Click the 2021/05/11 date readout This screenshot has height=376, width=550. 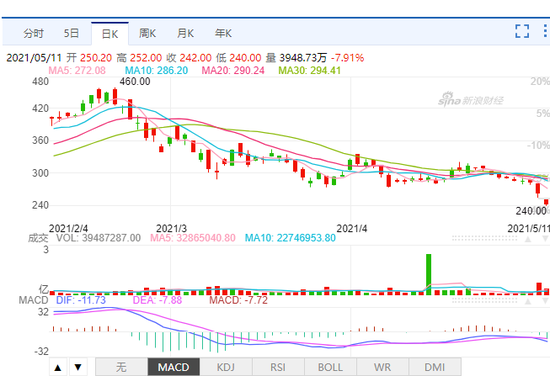pos(34,58)
